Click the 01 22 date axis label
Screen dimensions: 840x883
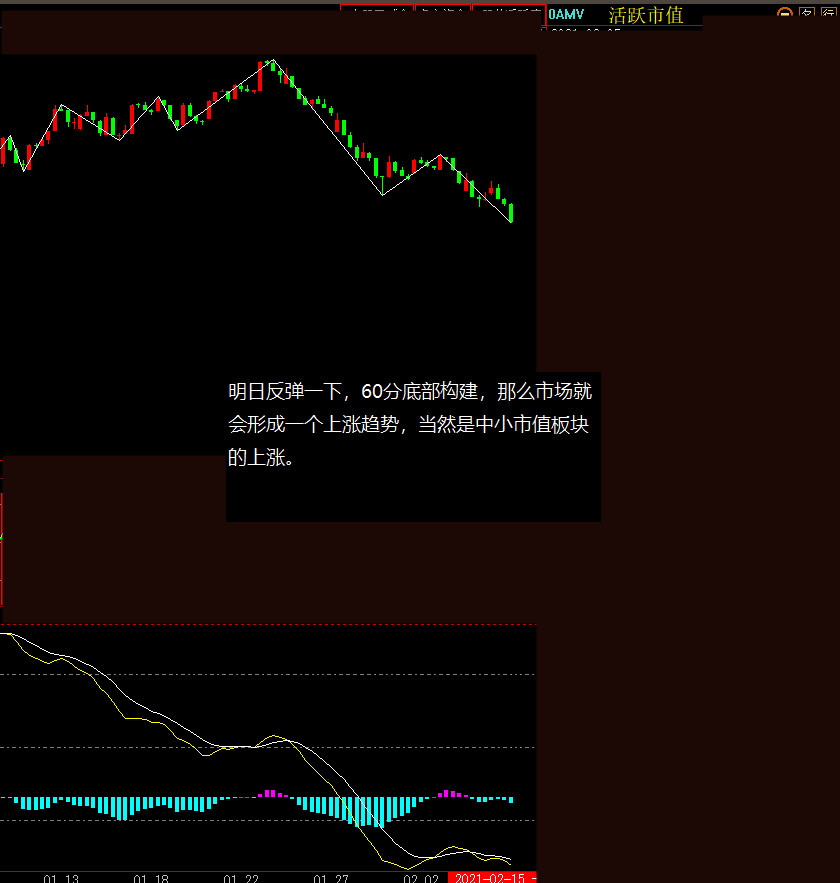tap(241, 878)
